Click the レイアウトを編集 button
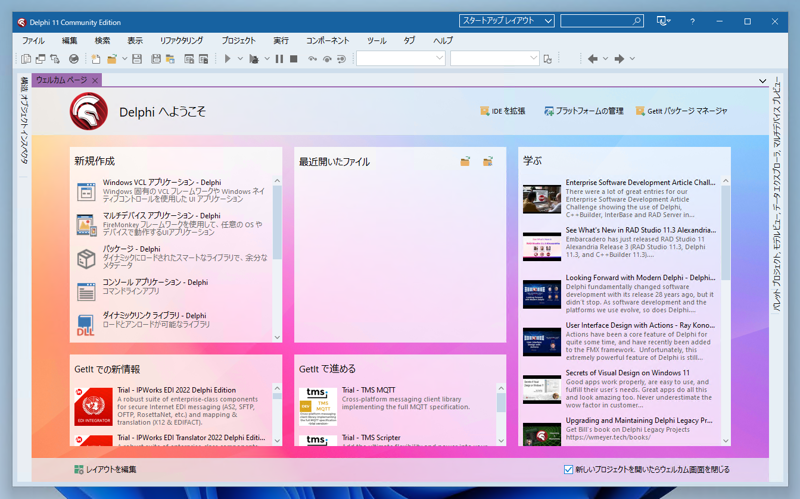The width and height of the screenshot is (800, 499). pos(106,469)
